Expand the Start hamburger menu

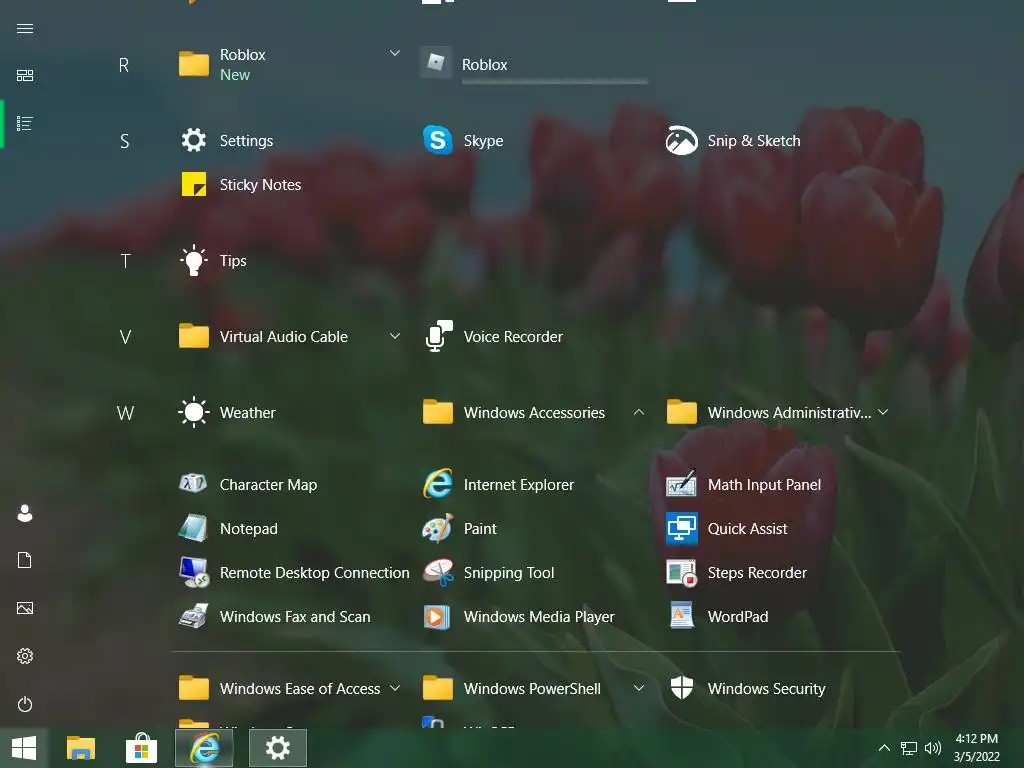pos(25,29)
